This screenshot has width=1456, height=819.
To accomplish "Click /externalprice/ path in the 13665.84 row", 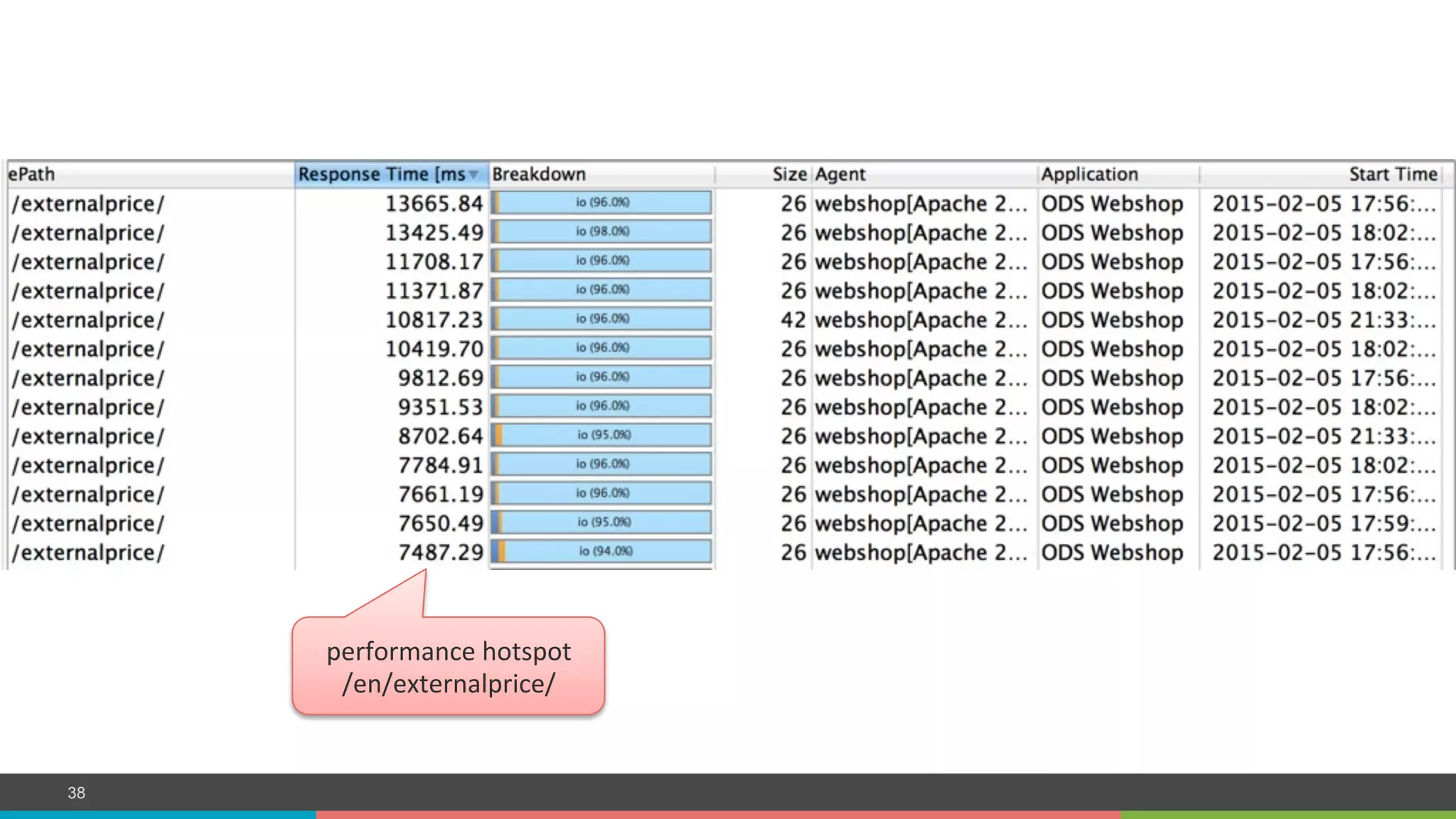I will pyautogui.click(x=87, y=204).
